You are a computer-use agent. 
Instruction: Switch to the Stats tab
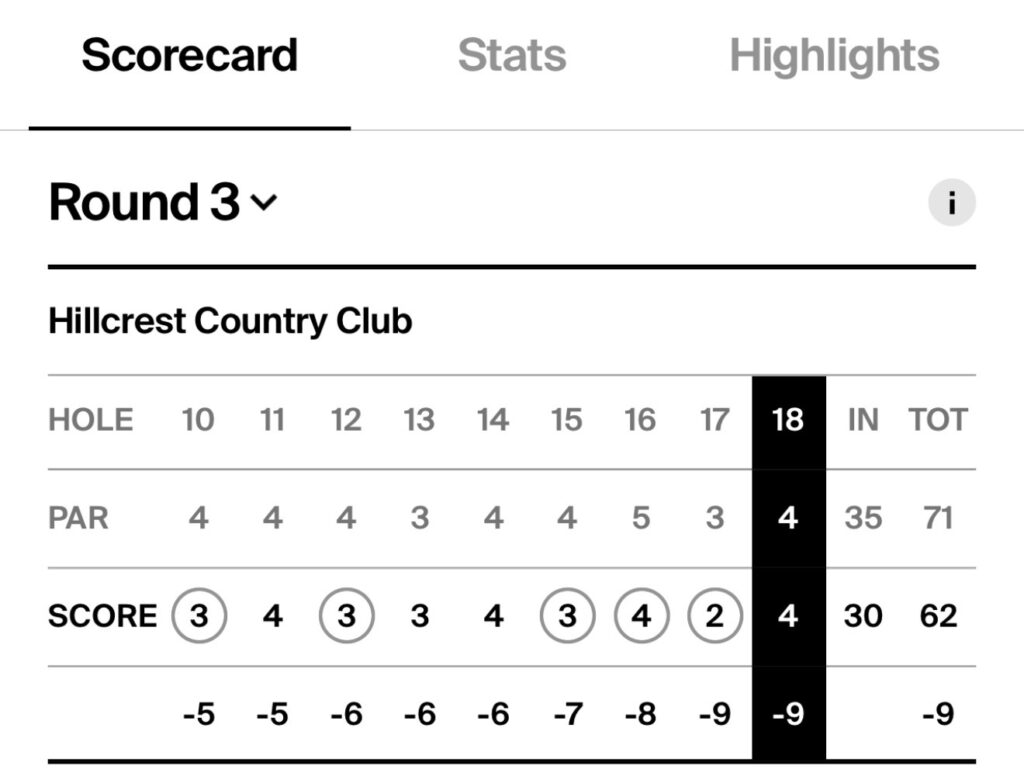click(512, 55)
